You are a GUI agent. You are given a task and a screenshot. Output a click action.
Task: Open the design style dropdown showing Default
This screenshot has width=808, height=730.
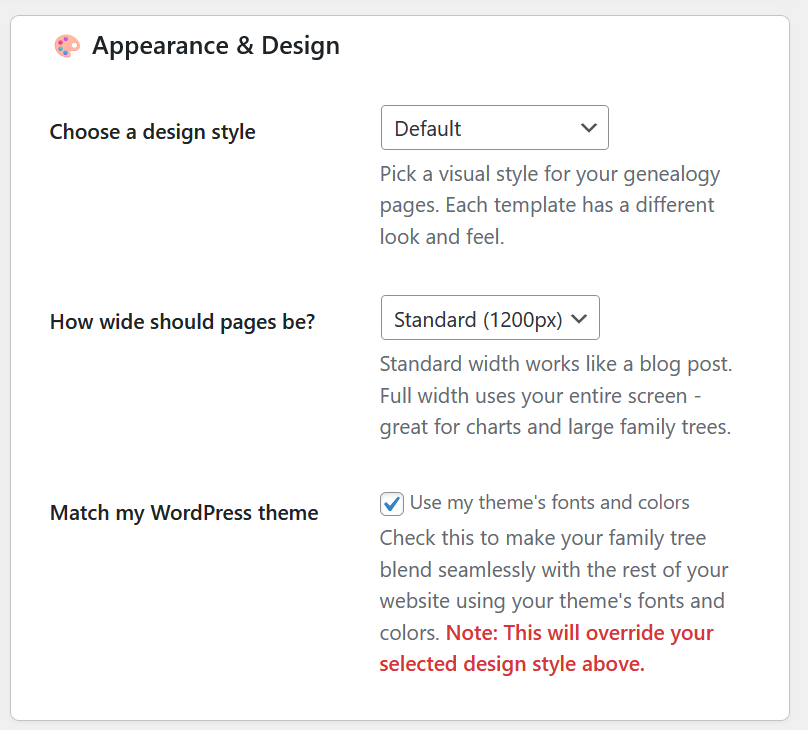pyautogui.click(x=494, y=128)
